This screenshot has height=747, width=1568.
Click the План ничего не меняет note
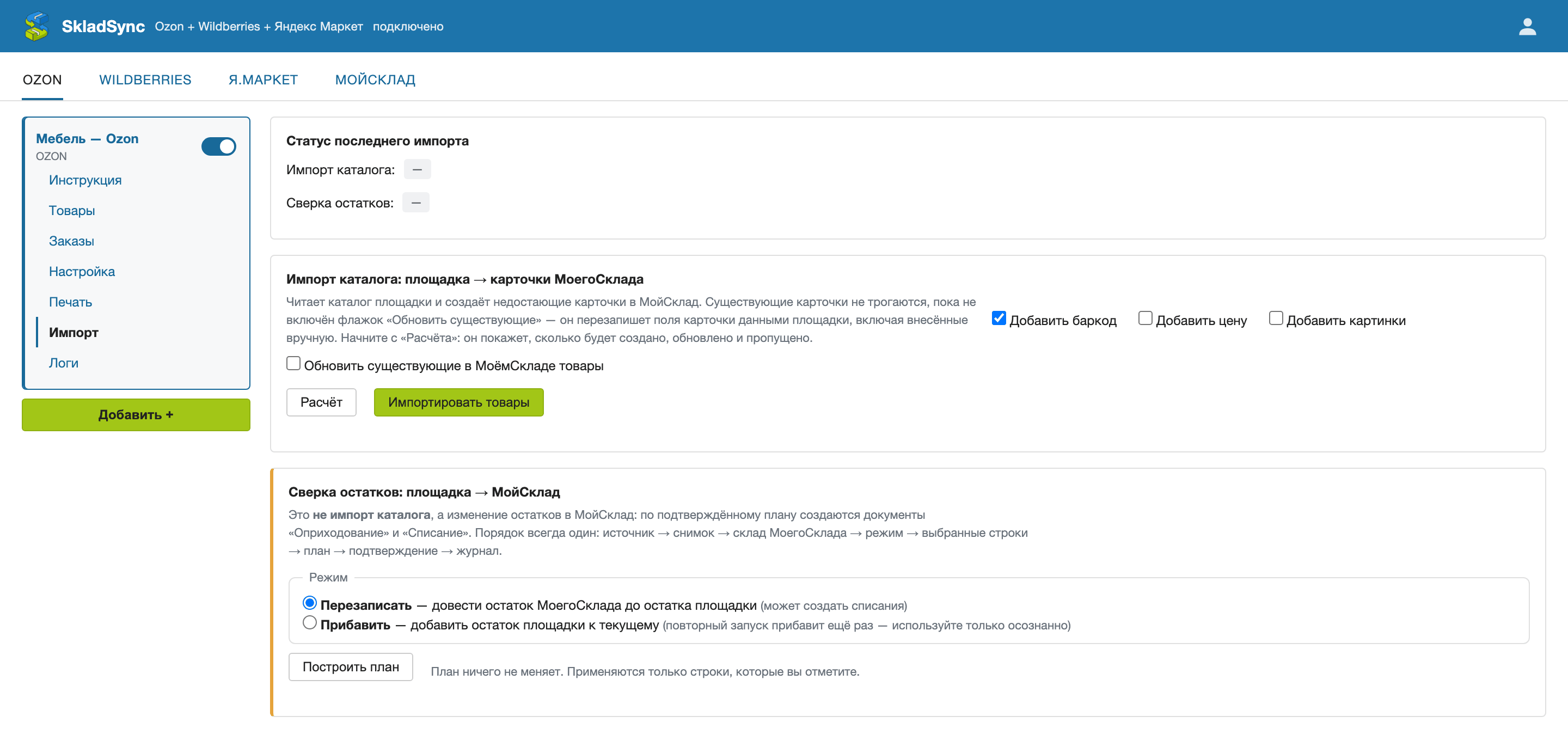(645, 672)
